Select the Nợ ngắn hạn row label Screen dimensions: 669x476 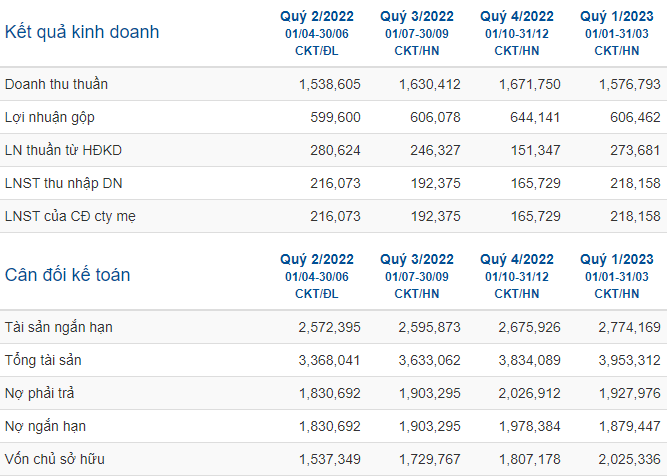tap(45, 426)
